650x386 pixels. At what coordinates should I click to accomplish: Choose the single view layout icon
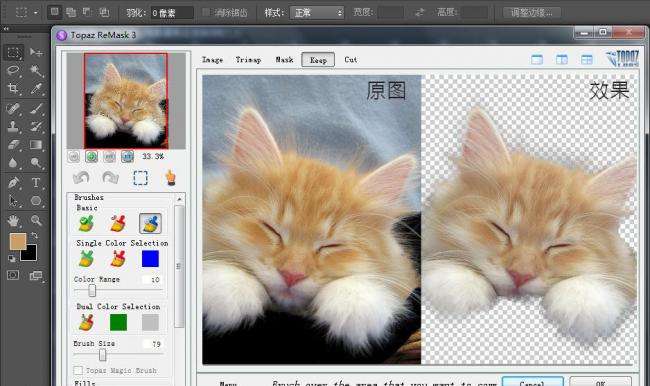tap(537, 60)
